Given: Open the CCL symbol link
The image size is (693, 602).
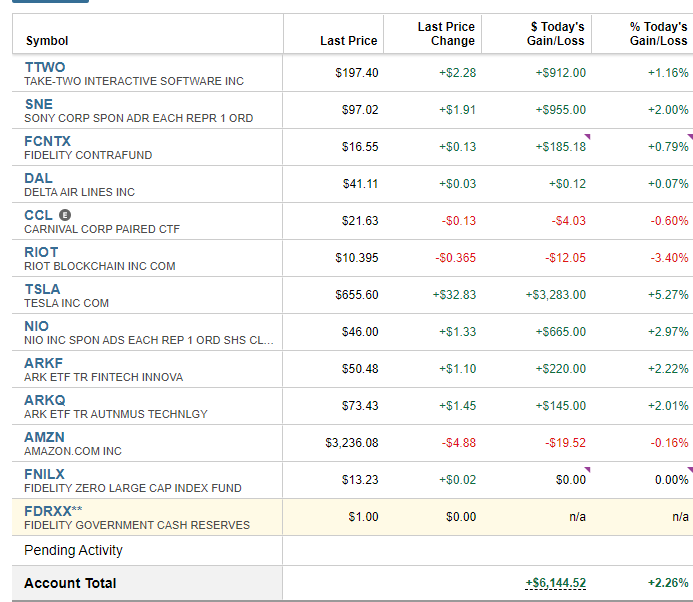Looking at the screenshot, I should (38, 215).
